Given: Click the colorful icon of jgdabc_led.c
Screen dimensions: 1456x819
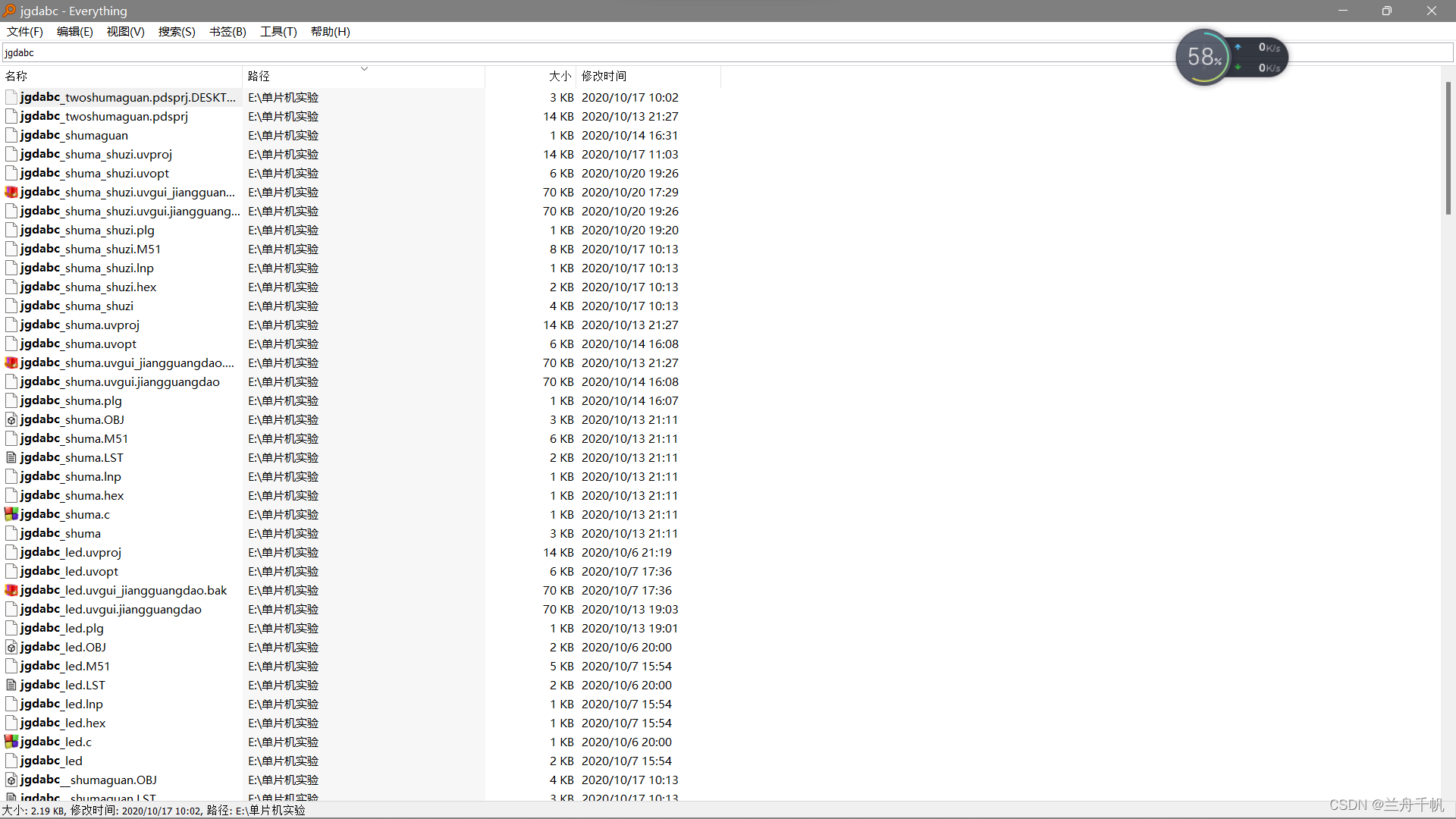Looking at the screenshot, I should tap(11, 742).
